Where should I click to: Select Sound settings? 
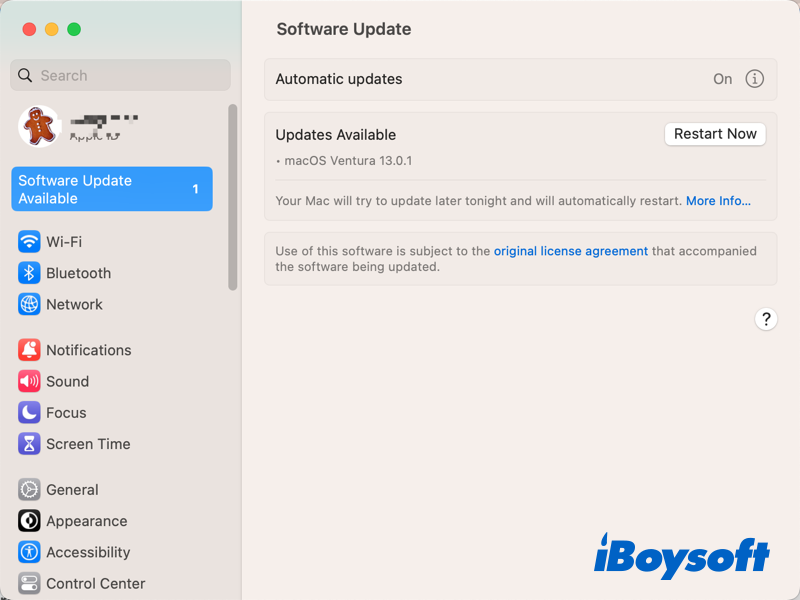(x=67, y=381)
